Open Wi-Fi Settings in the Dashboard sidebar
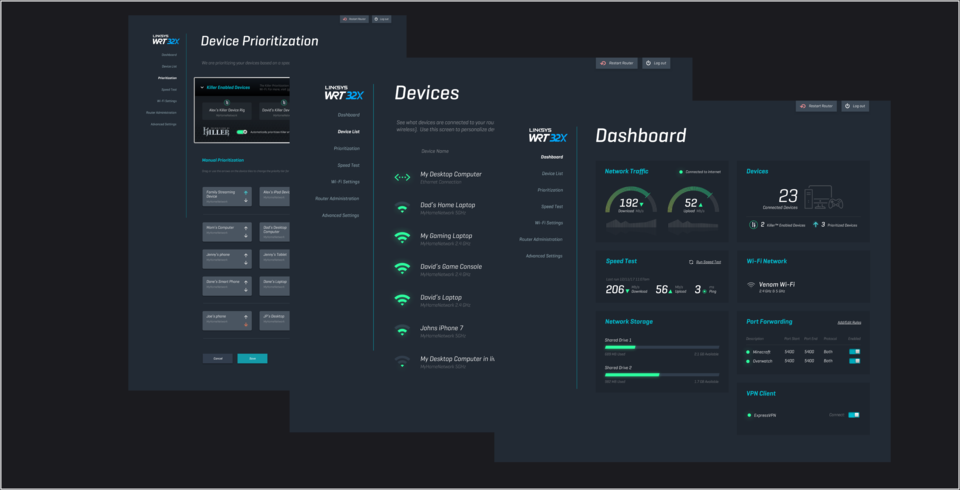Screen dimensions: 960x490 548,223
